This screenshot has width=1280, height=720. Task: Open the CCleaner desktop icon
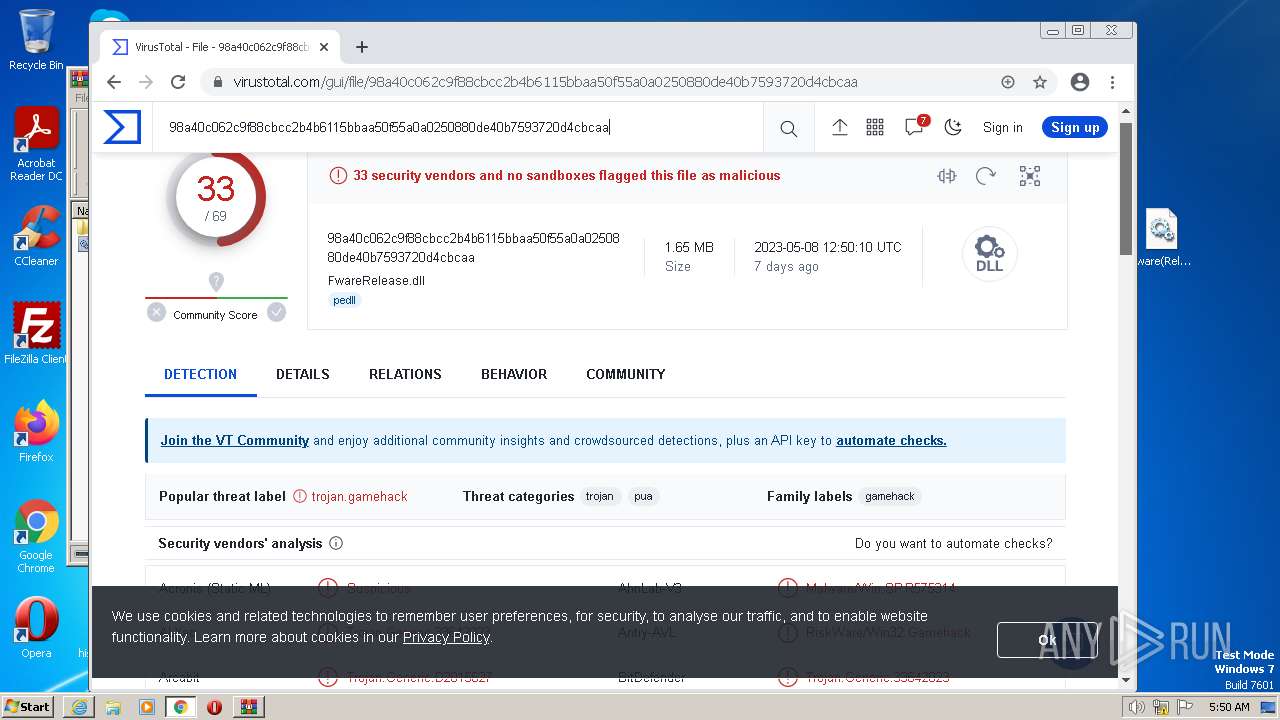pos(36,236)
